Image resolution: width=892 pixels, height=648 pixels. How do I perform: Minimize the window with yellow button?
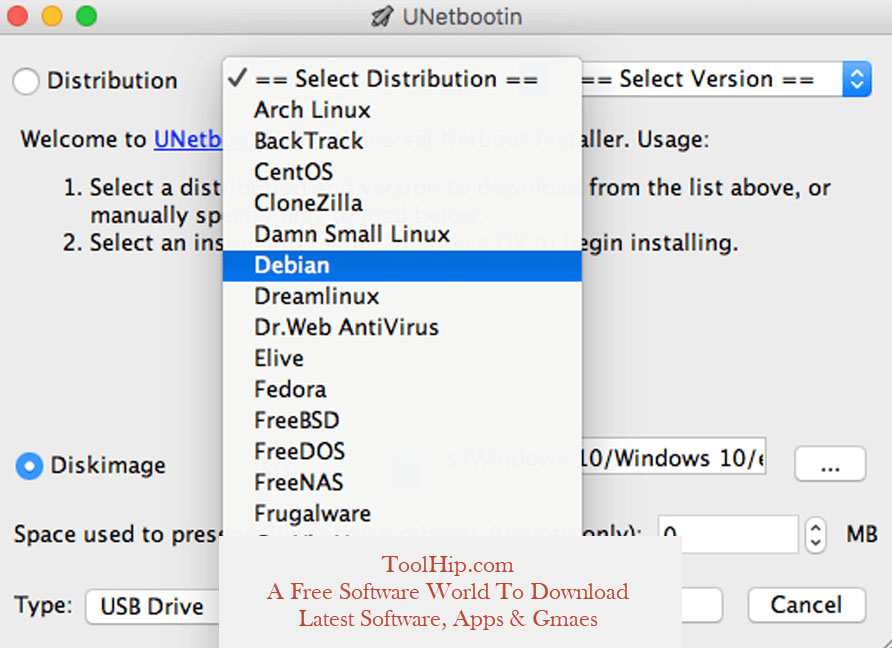tap(52, 15)
